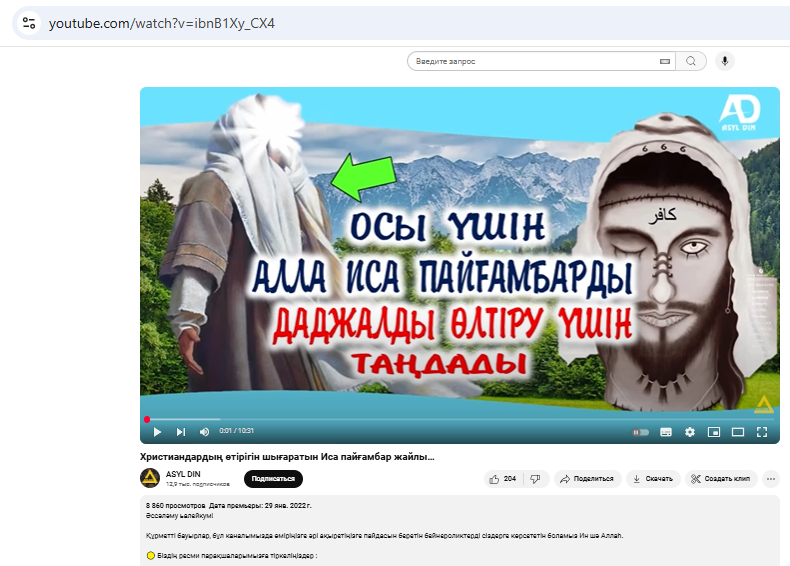This screenshot has width=790, height=566.
Task: Play the video
Action: click(x=157, y=432)
